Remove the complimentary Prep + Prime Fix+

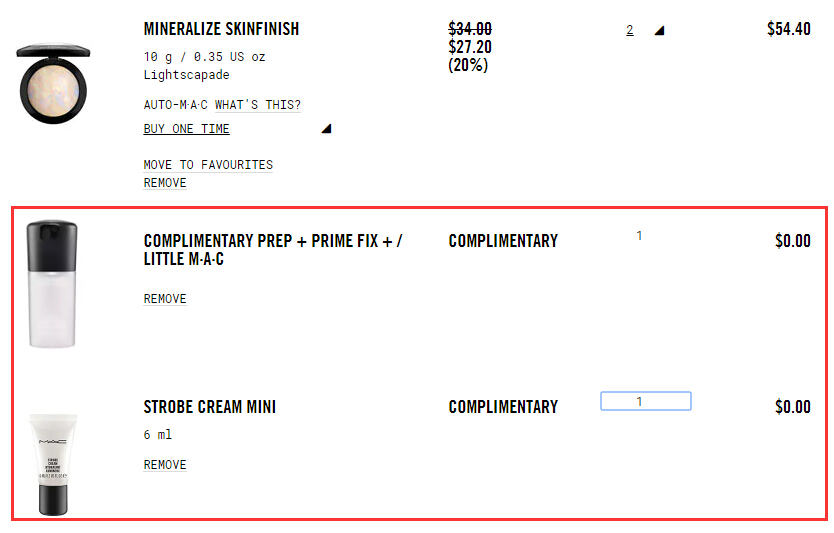click(x=165, y=299)
